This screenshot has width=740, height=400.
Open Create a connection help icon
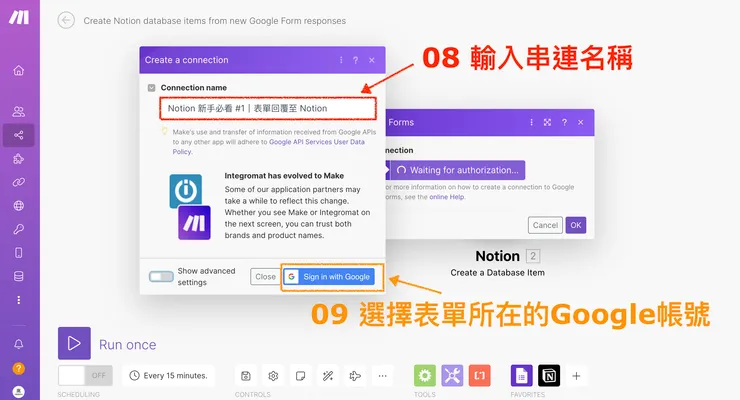point(355,60)
